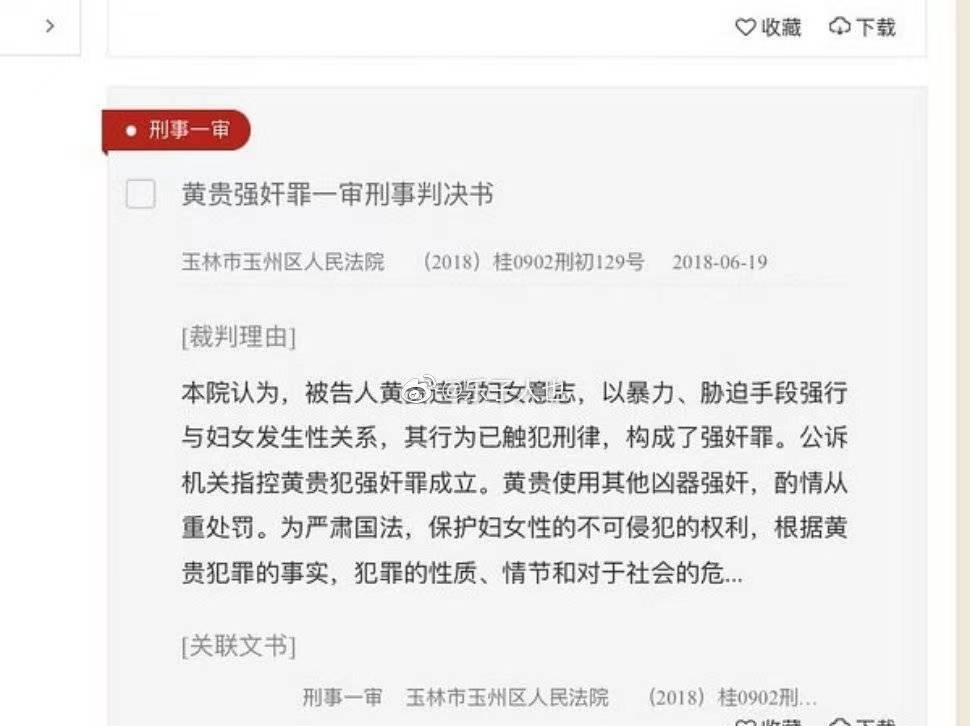Image resolution: width=970 pixels, height=726 pixels.
Task: Click court name 玉林市玉州区人民法院 under the title
Action: pos(283,262)
